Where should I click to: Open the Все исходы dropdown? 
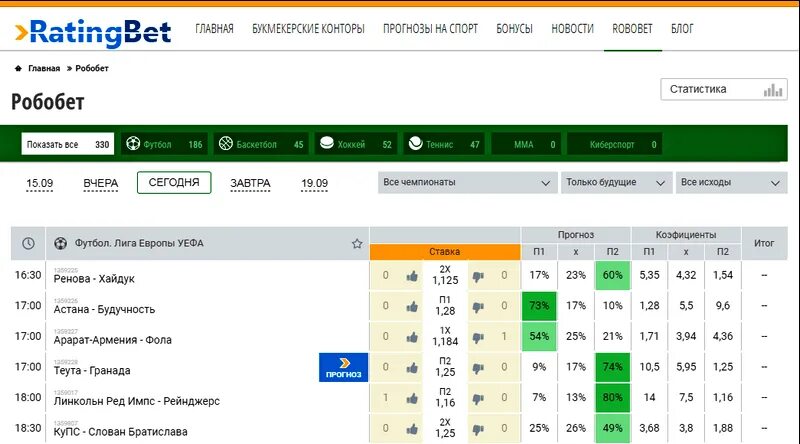click(x=731, y=183)
